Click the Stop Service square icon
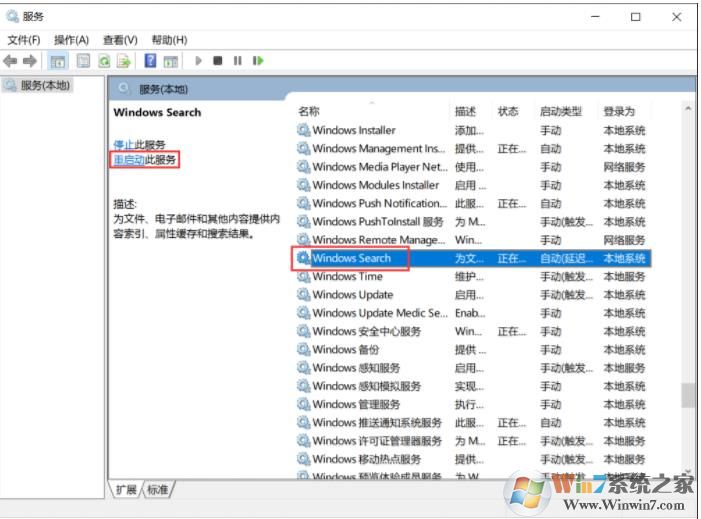 (x=218, y=60)
